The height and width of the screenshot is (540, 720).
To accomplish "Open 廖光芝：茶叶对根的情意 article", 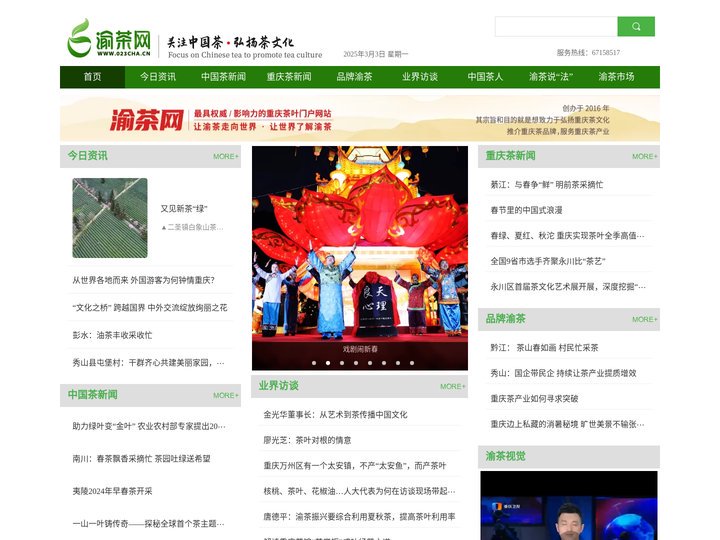I will coord(307,440).
